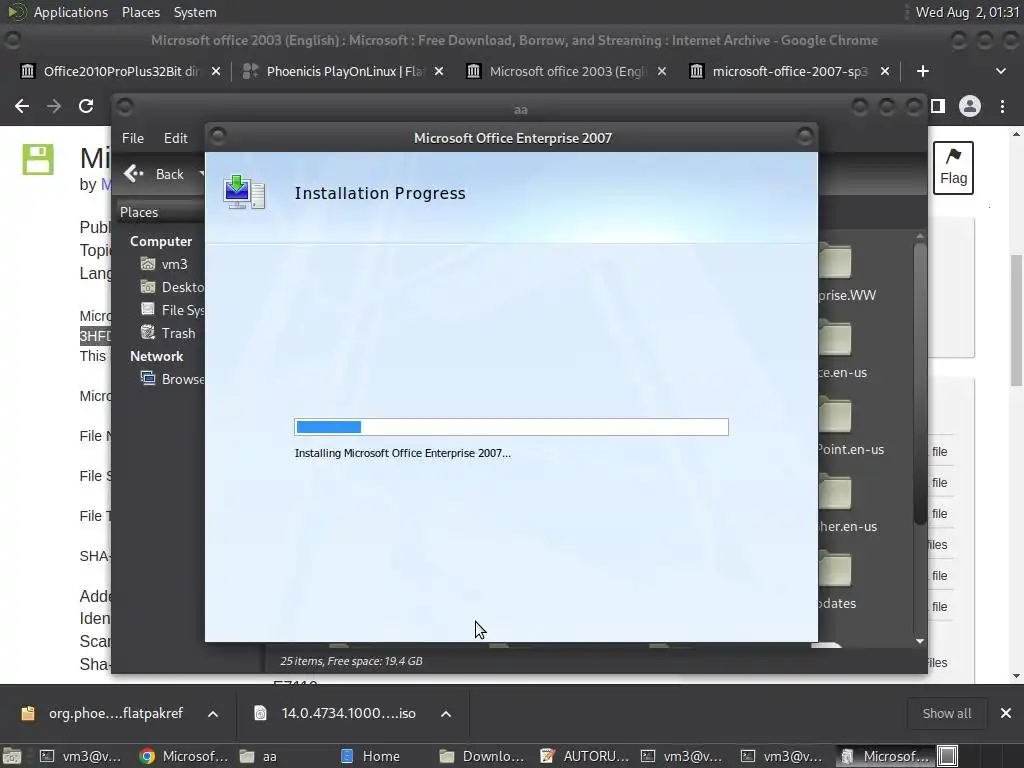Open org.phoe...flatpakref download item
The image size is (1024, 768).
tap(103, 713)
